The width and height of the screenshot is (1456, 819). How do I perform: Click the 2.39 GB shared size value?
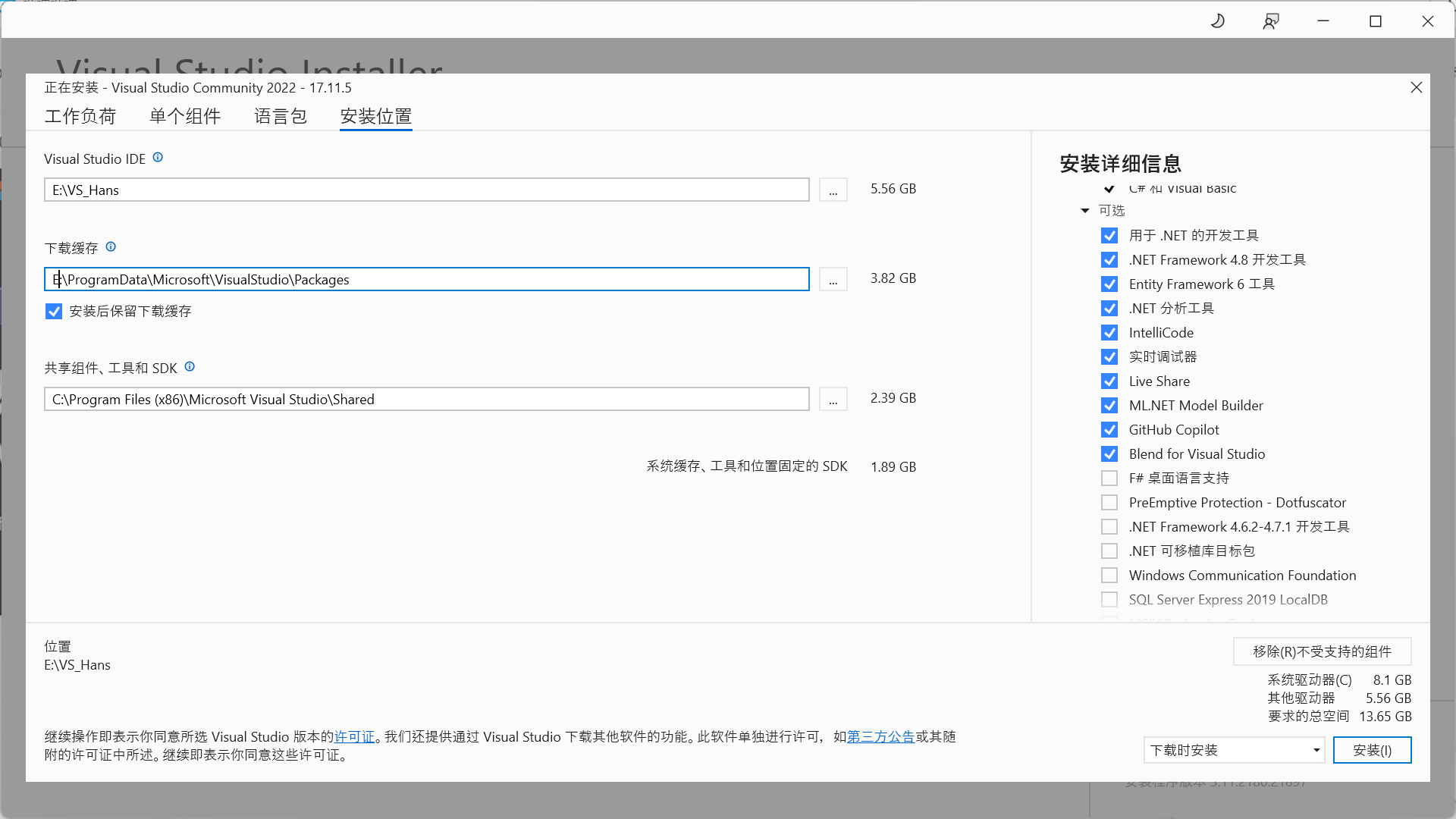tap(893, 398)
